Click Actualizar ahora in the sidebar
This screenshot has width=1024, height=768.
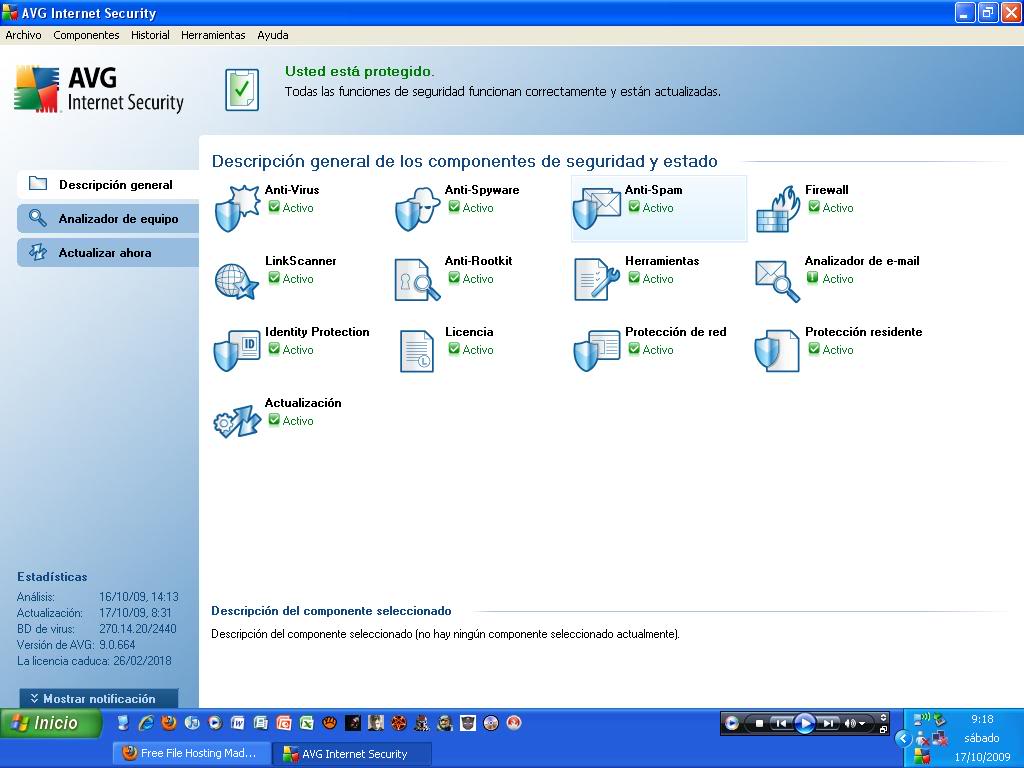tap(108, 252)
